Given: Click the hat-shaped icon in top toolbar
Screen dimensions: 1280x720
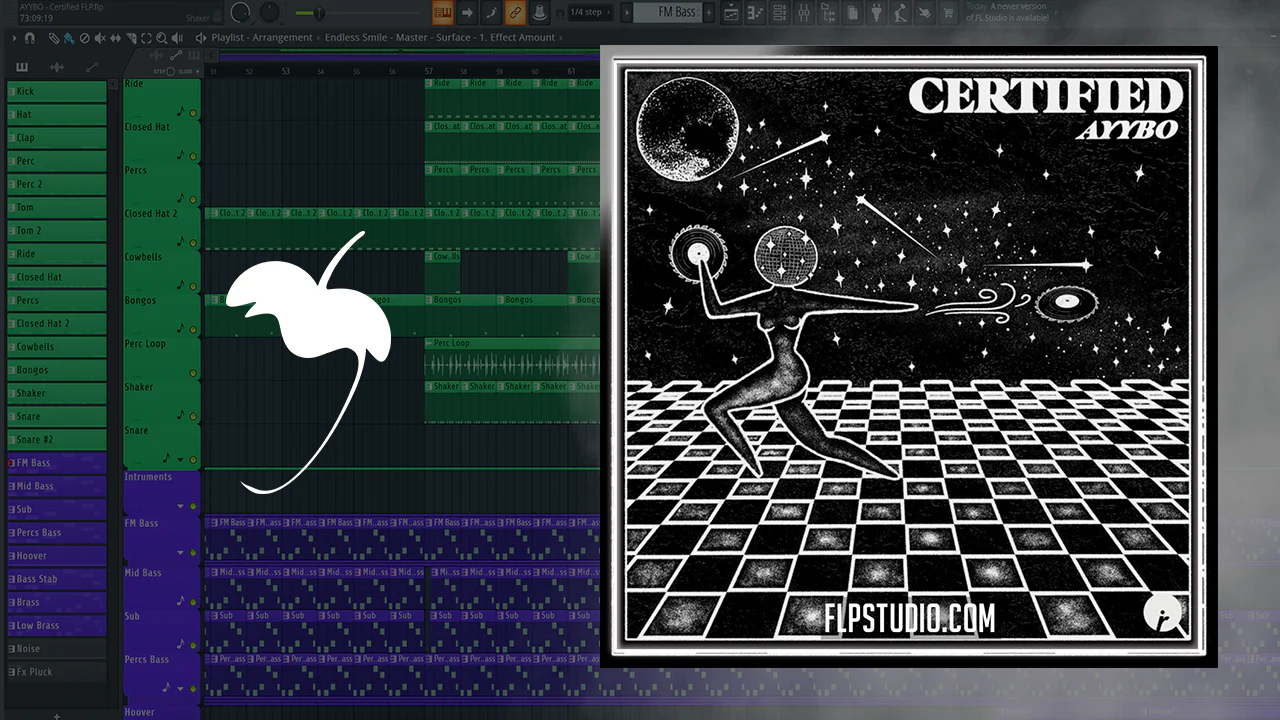Looking at the screenshot, I should pyautogui.click(x=541, y=12).
